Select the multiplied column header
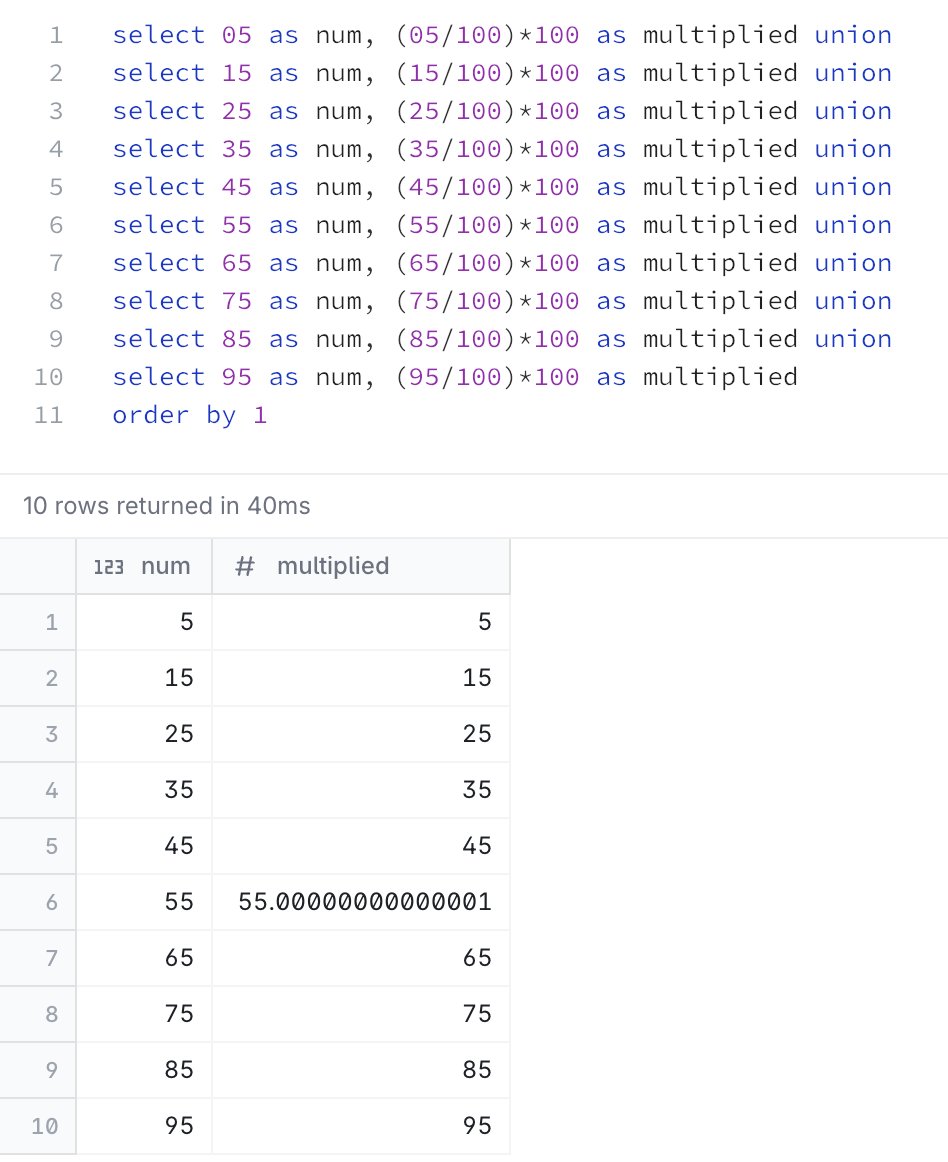The height and width of the screenshot is (1162, 948). click(361, 566)
